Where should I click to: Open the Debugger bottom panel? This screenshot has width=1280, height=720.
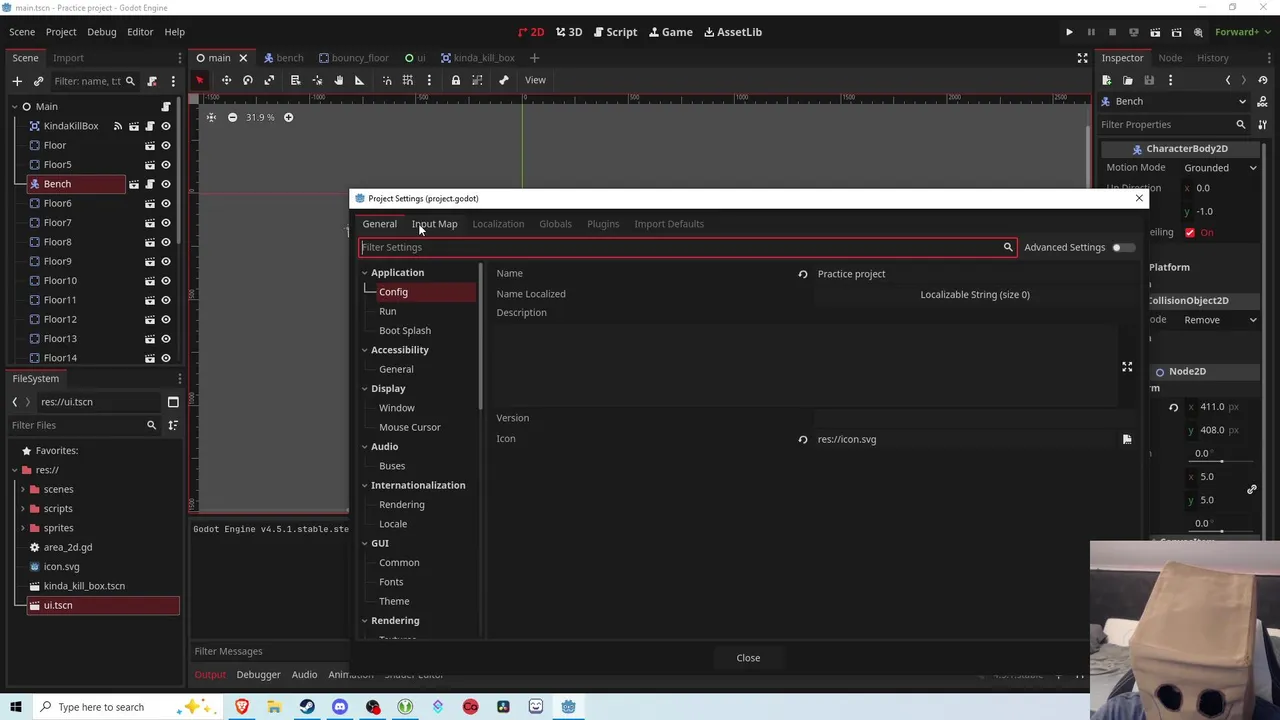pos(258,675)
